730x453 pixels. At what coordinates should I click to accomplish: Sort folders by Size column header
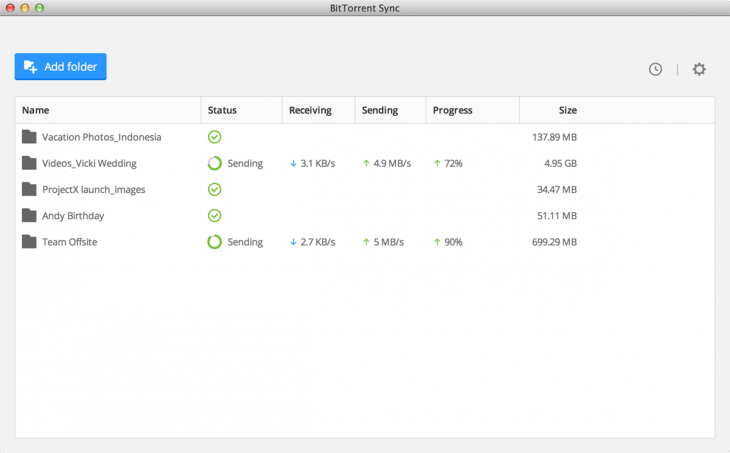click(x=567, y=110)
